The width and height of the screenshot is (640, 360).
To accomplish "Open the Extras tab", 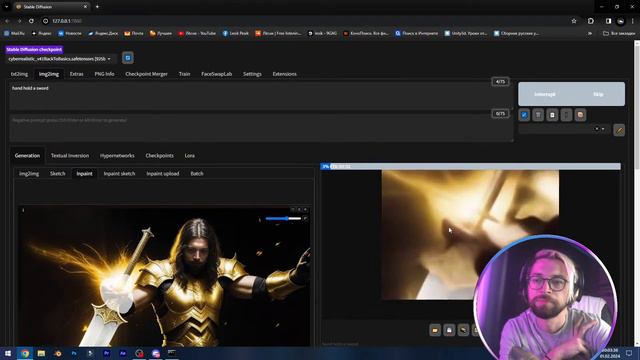I will [x=76, y=74].
